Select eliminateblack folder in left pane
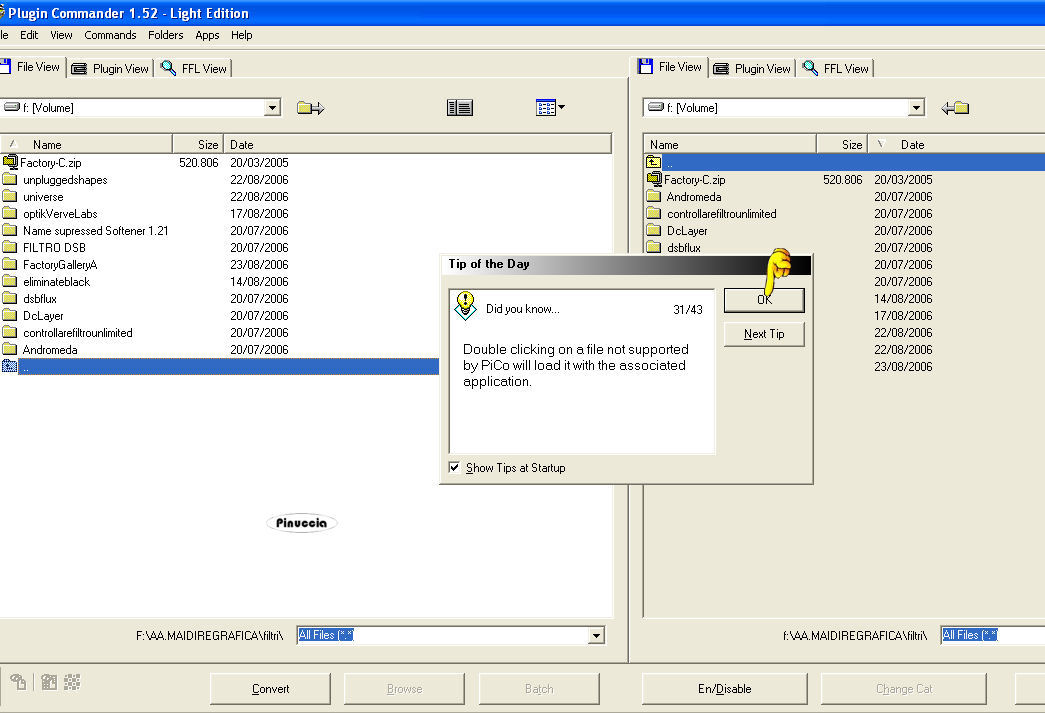The width and height of the screenshot is (1045, 713). click(x=56, y=281)
